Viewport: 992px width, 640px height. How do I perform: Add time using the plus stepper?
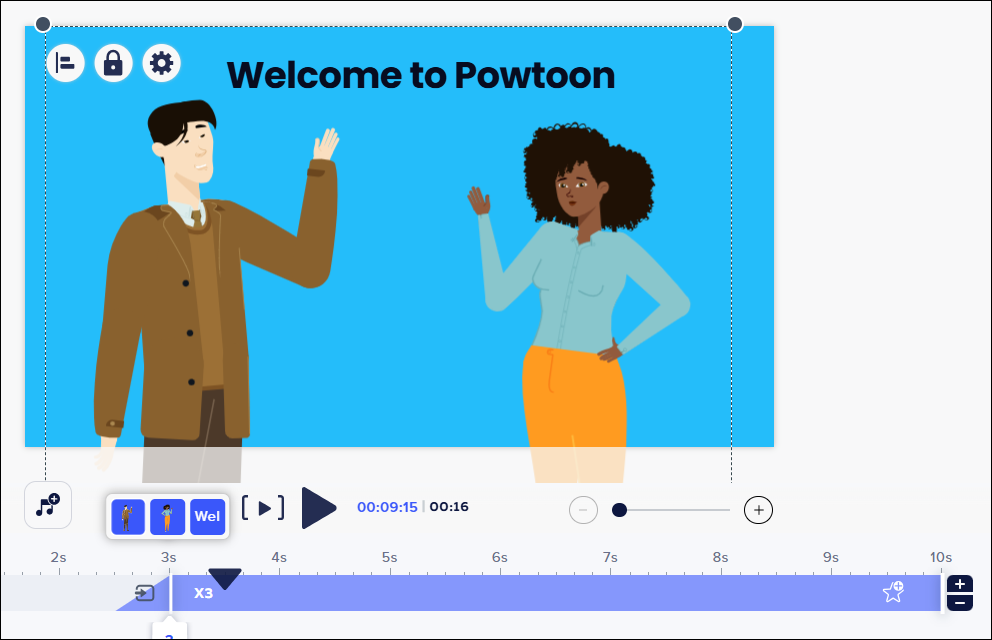(960, 584)
